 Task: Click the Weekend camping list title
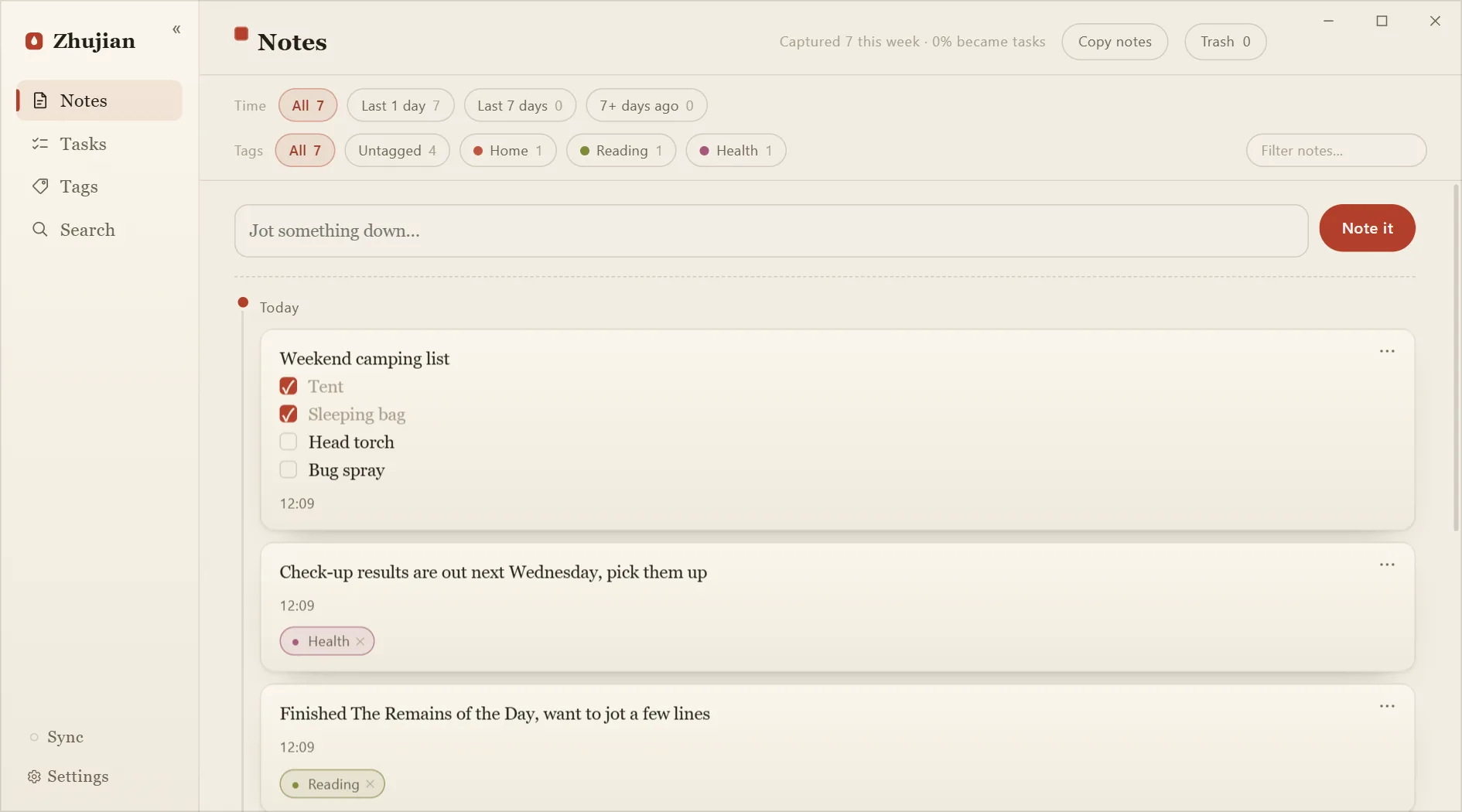[x=364, y=359]
